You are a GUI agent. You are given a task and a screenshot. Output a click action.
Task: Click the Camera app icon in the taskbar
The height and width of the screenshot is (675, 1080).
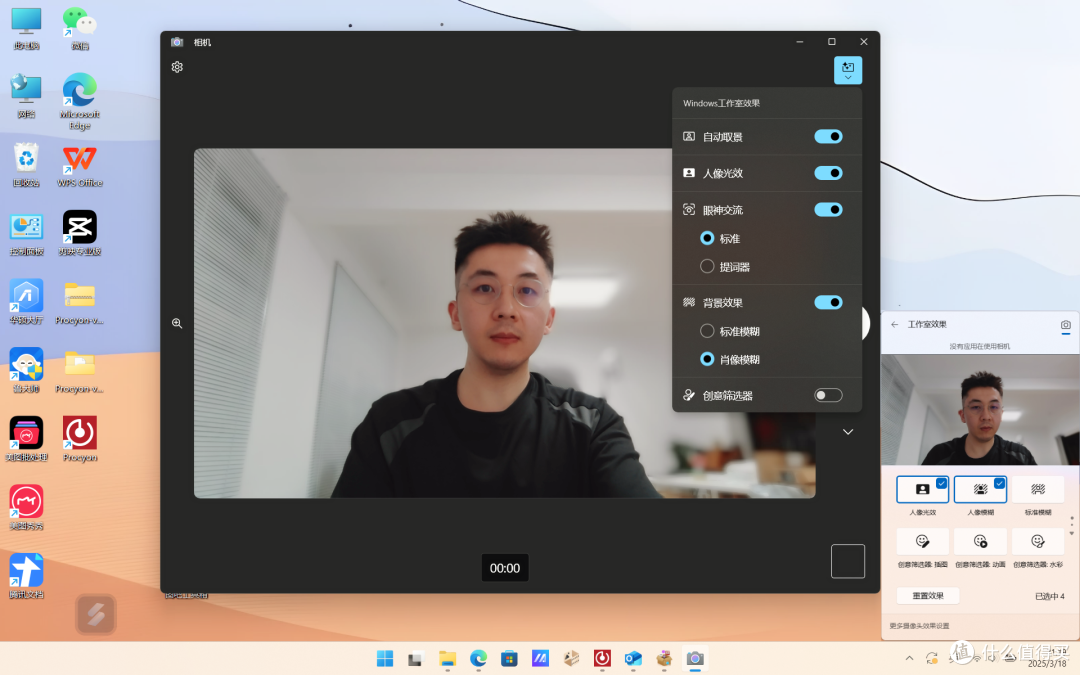pos(695,659)
